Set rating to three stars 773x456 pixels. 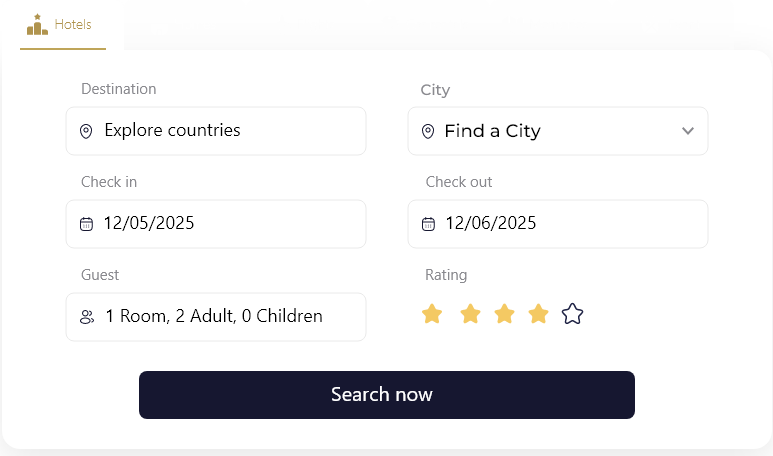pos(504,315)
